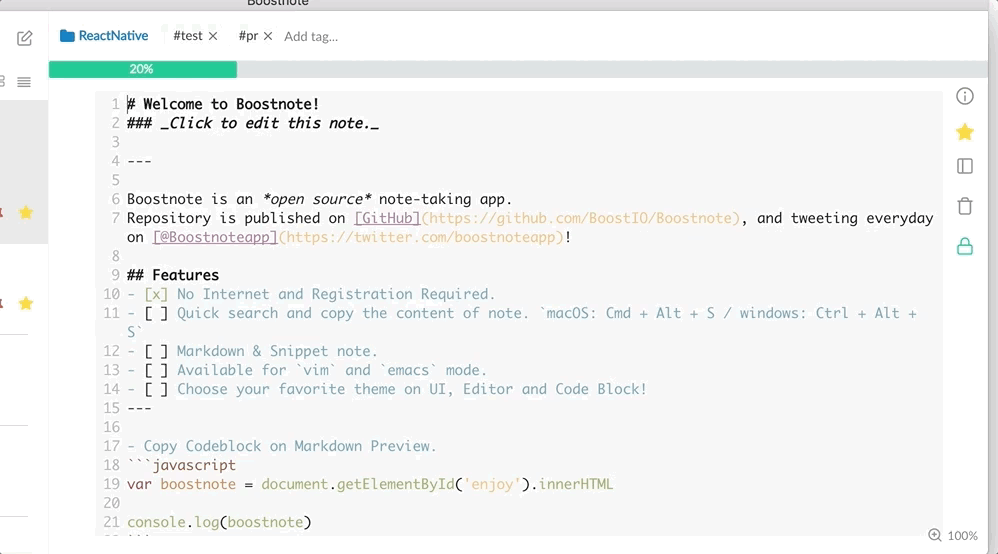Viewport: 998px width, 554px height.
Task: Click the blue ReactNative folder icon
Action: [67, 36]
